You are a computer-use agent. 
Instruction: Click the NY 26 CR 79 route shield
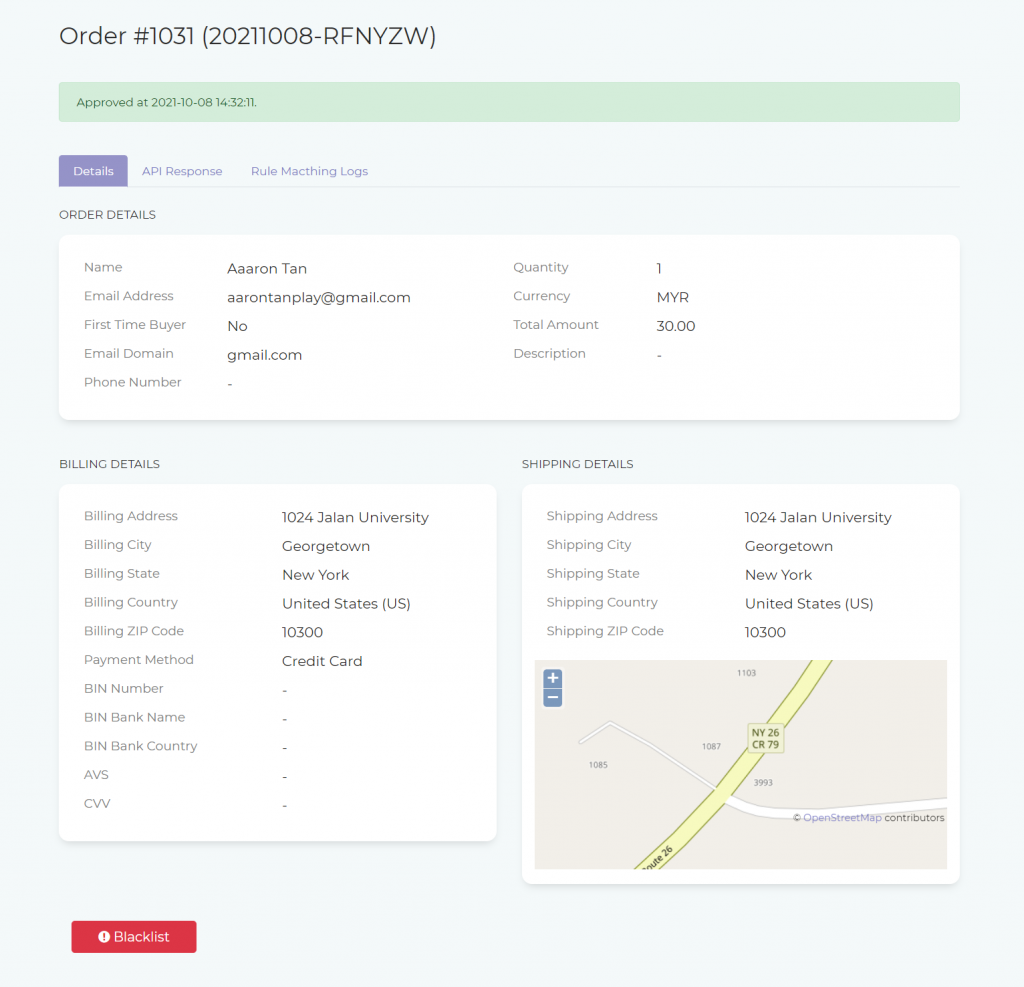[765, 739]
